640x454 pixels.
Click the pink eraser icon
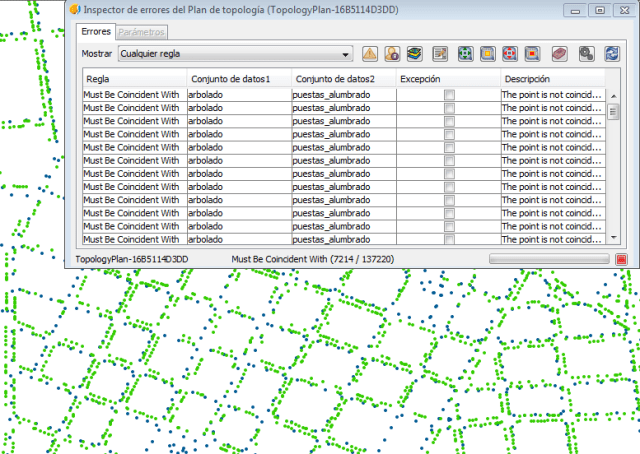click(561, 53)
